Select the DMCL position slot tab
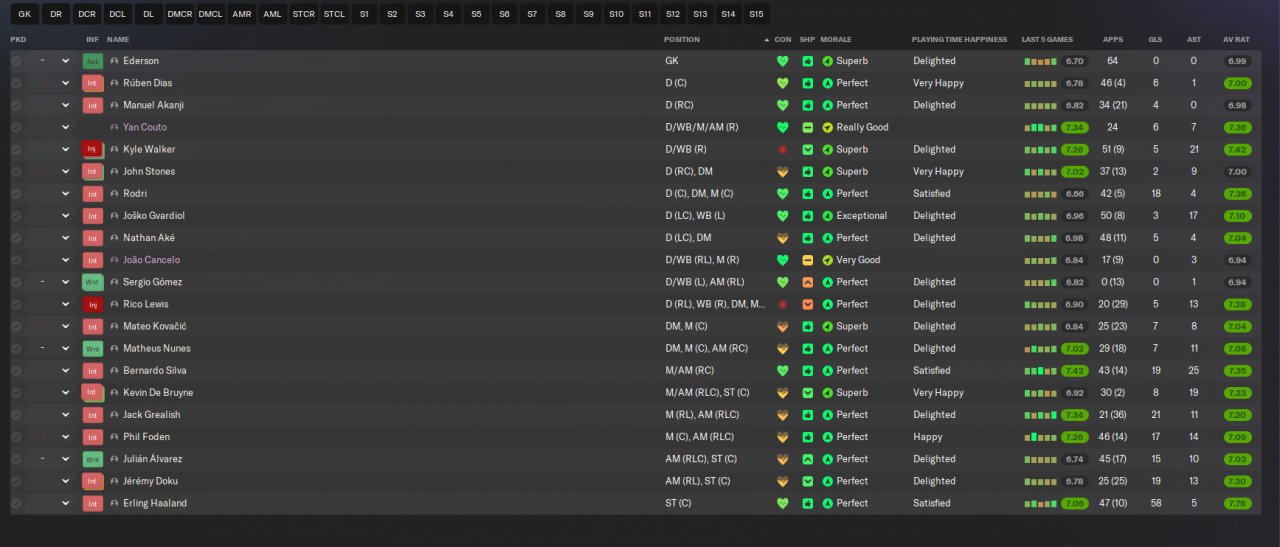1280x547 pixels. [211, 14]
